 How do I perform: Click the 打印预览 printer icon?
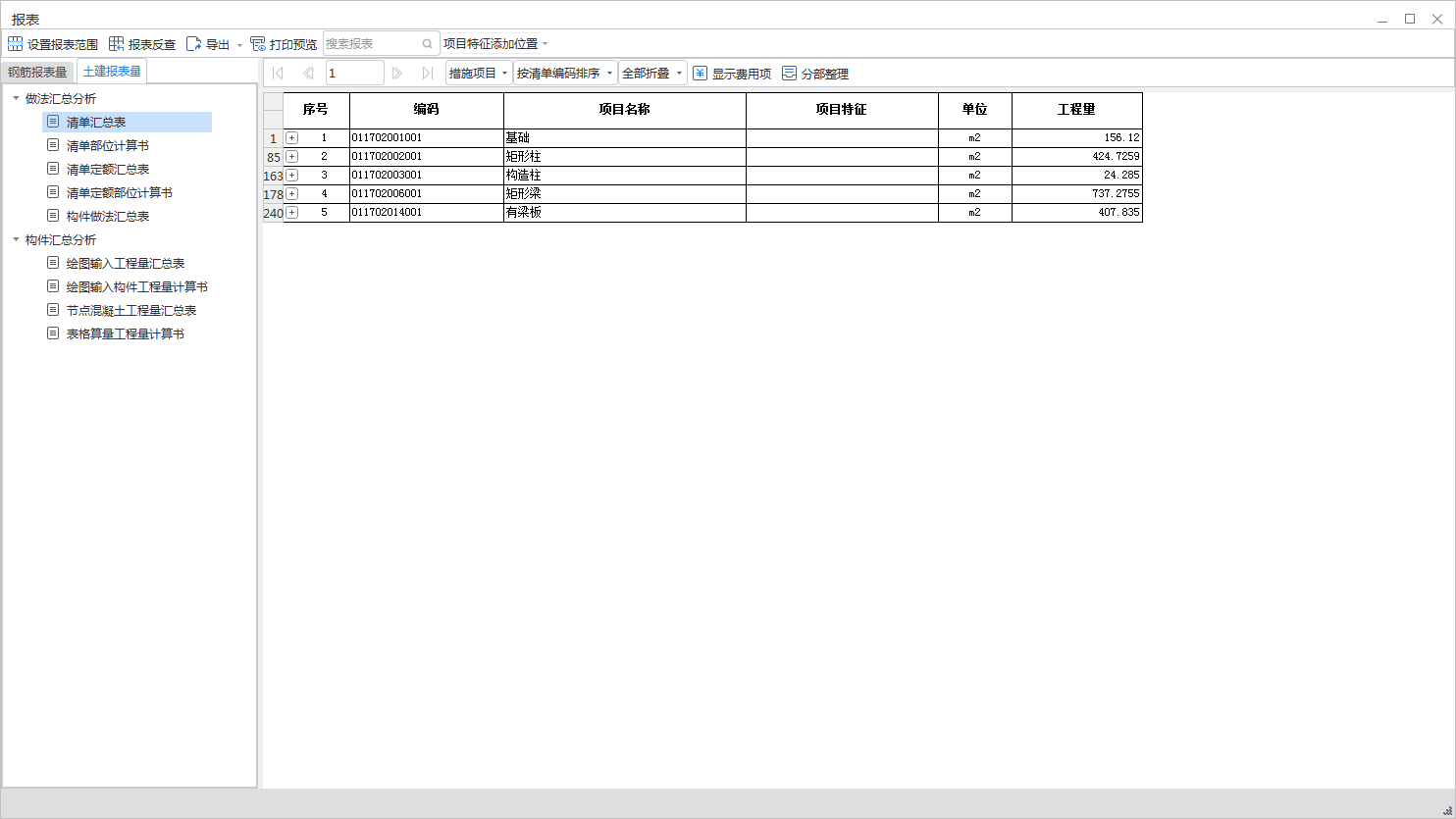tap(258, 44)
